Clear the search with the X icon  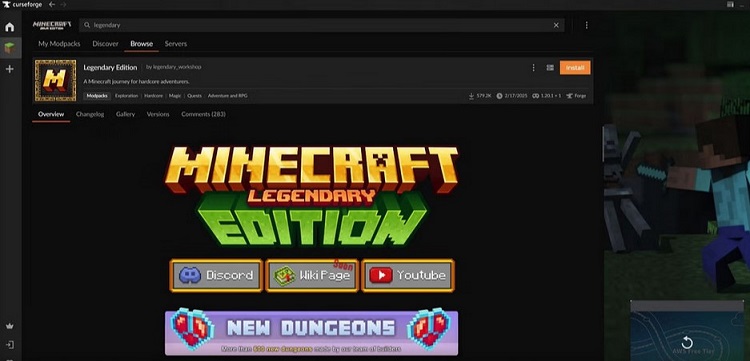pos(556,25)
